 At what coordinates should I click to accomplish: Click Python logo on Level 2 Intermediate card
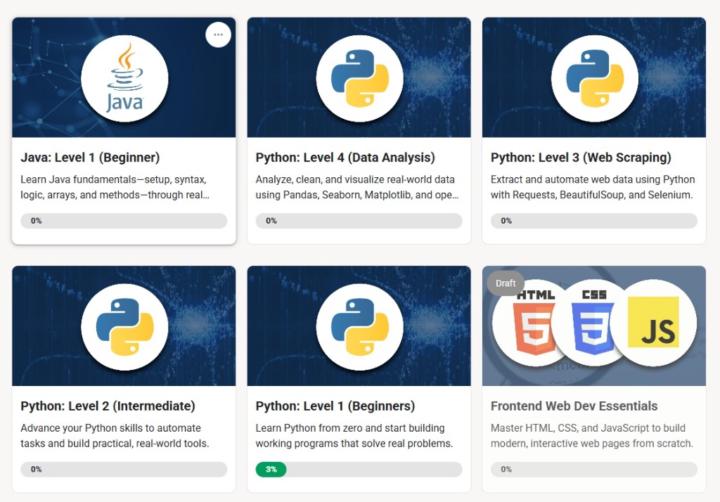click(124, 327)
